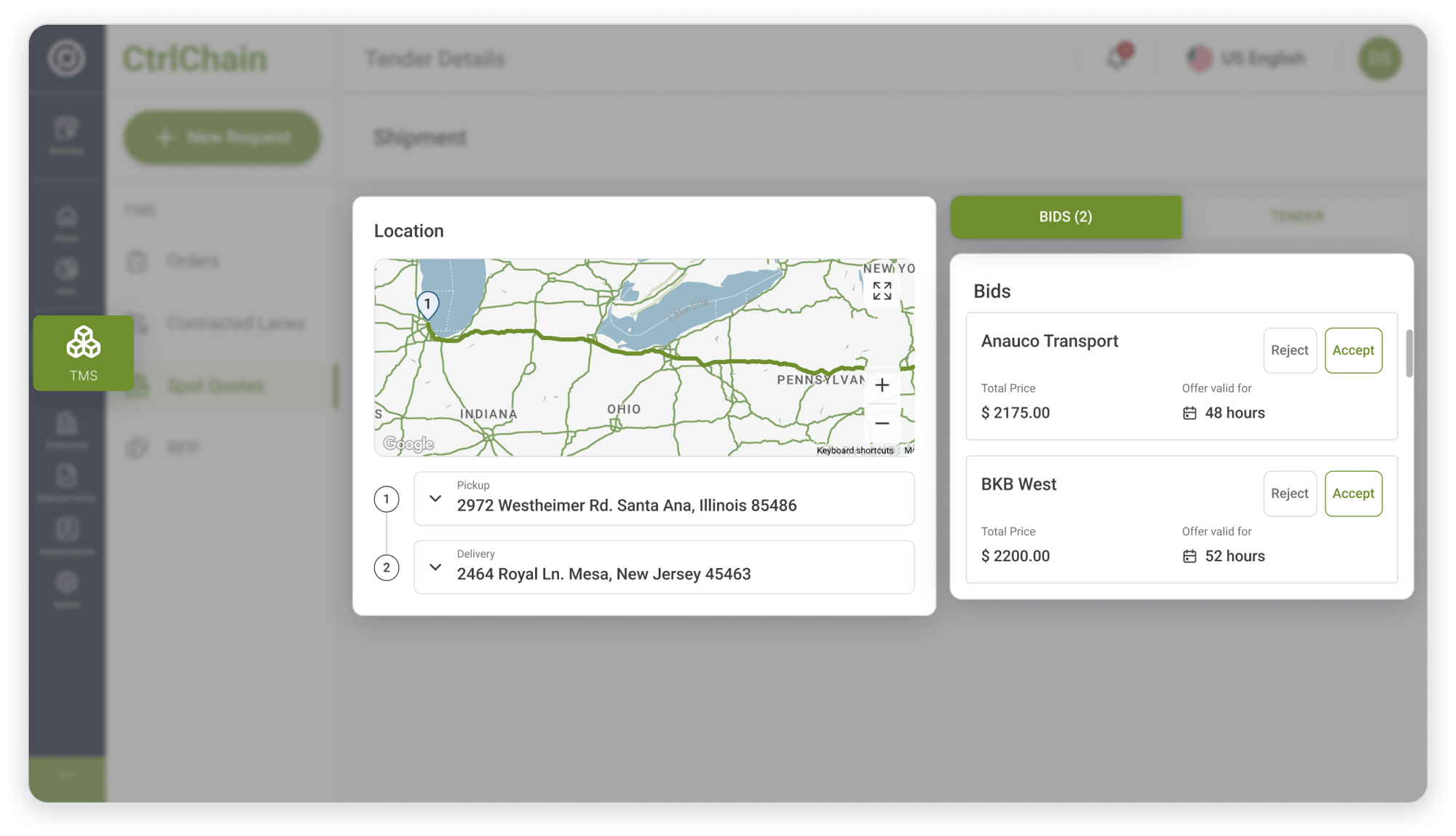Accept the Anauco Transport bid

(x=1353, y=350)
